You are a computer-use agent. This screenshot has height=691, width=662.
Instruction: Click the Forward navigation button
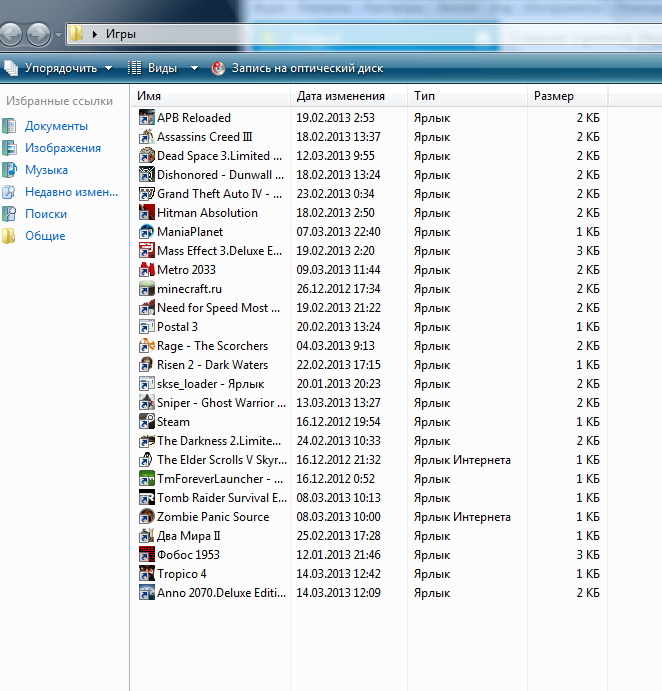pyautogui.click(x=39, y=34)
